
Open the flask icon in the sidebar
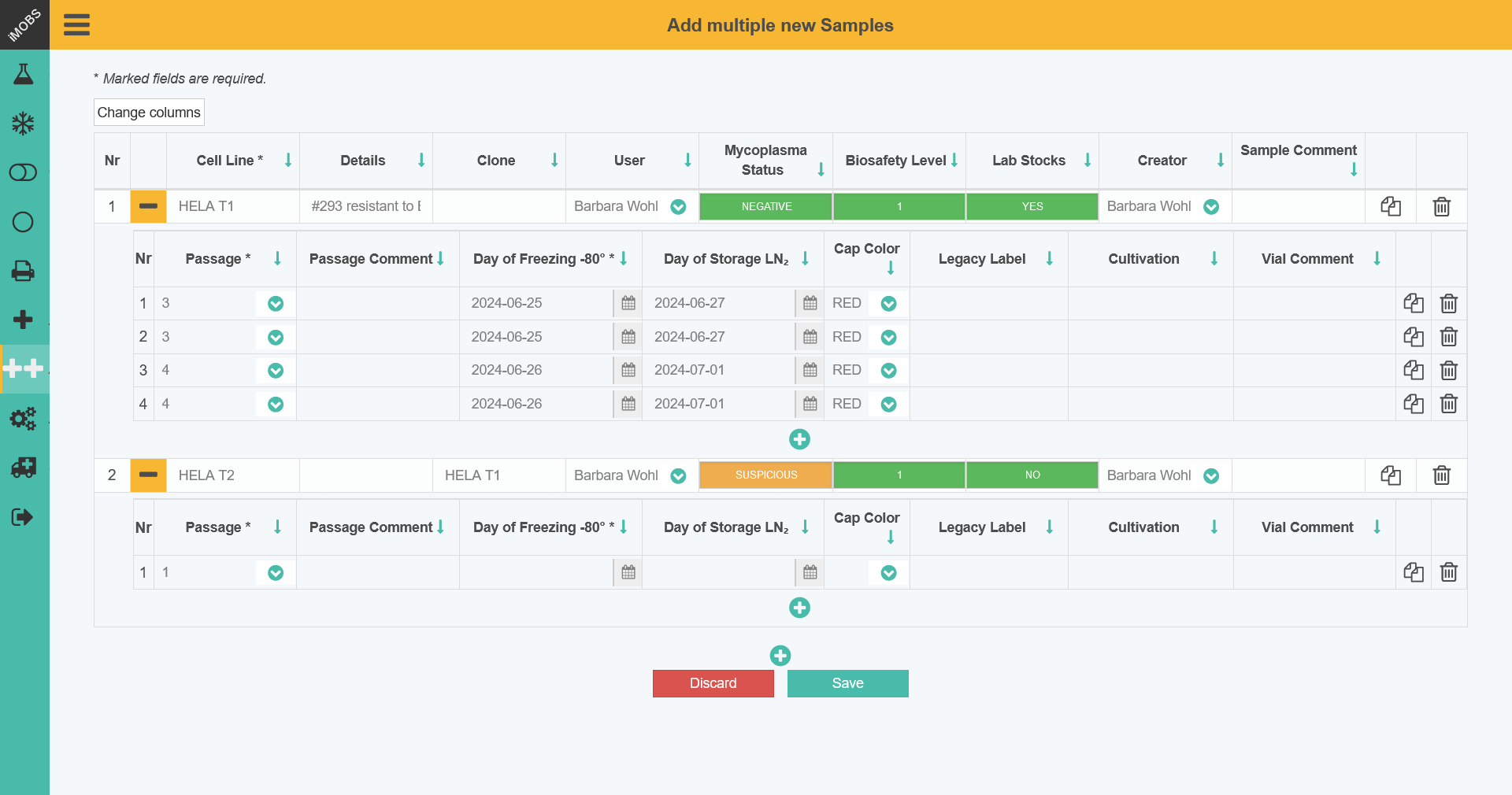coord(24,73)
